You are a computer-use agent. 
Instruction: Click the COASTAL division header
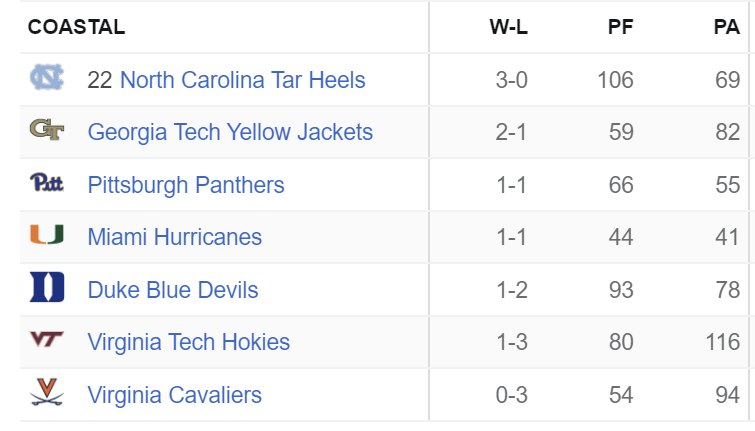coord(77,27)
